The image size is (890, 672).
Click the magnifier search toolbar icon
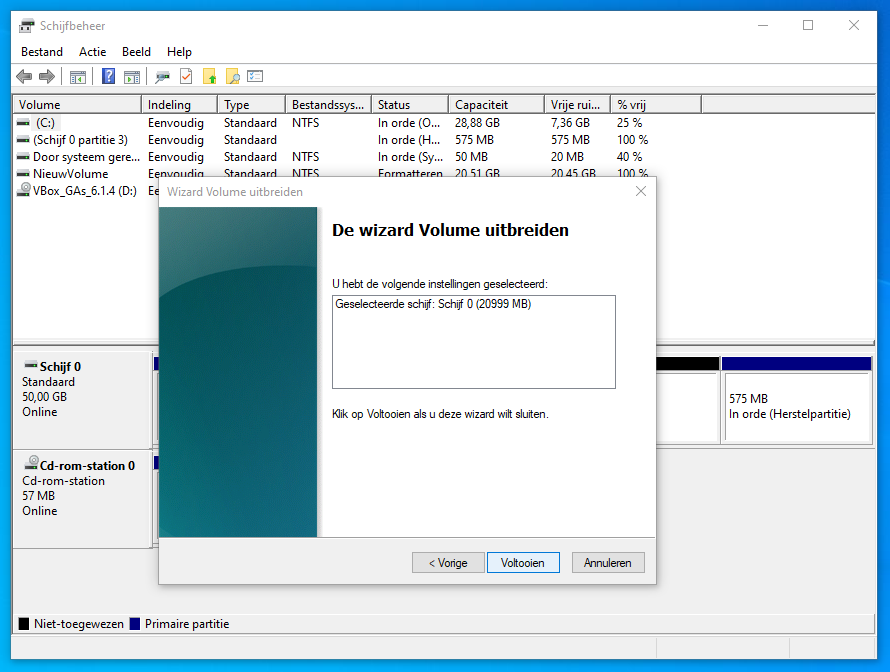(232, 77)
